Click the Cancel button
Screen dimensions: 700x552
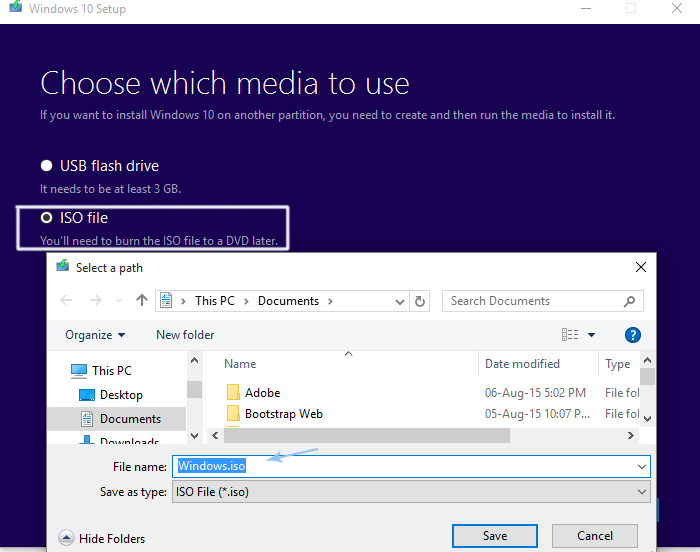[x=595, y=536]
